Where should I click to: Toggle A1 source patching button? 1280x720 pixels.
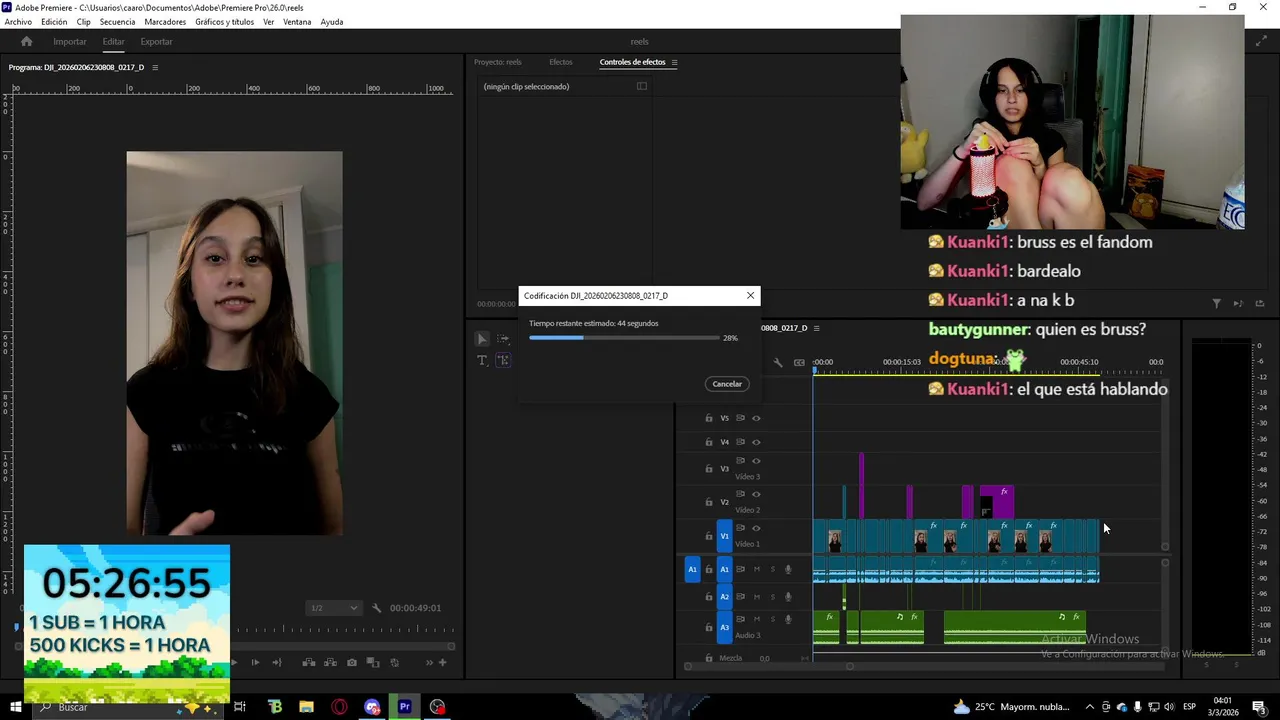[692, 569]
